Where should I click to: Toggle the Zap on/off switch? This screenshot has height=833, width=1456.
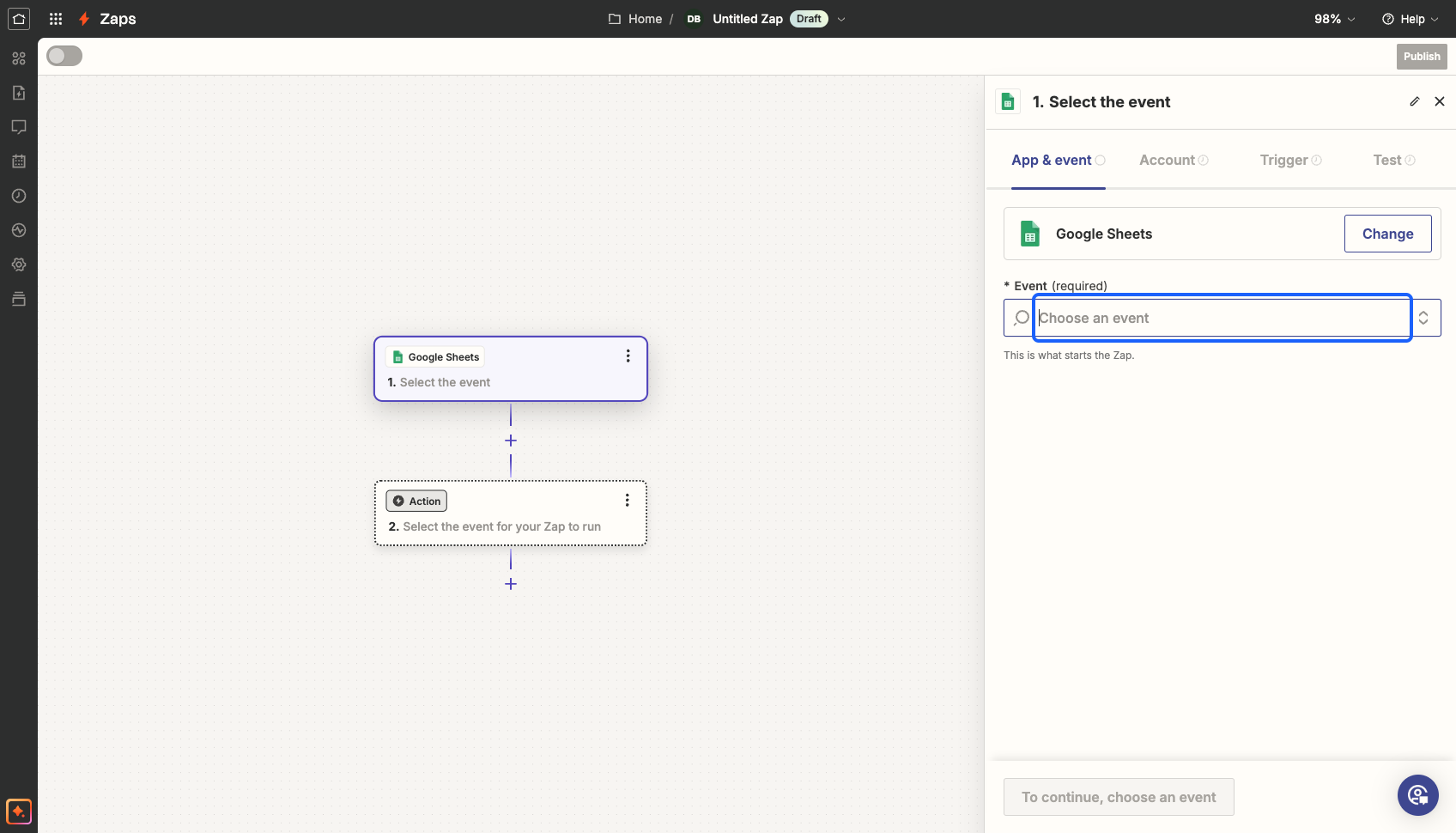pos(64,56)
